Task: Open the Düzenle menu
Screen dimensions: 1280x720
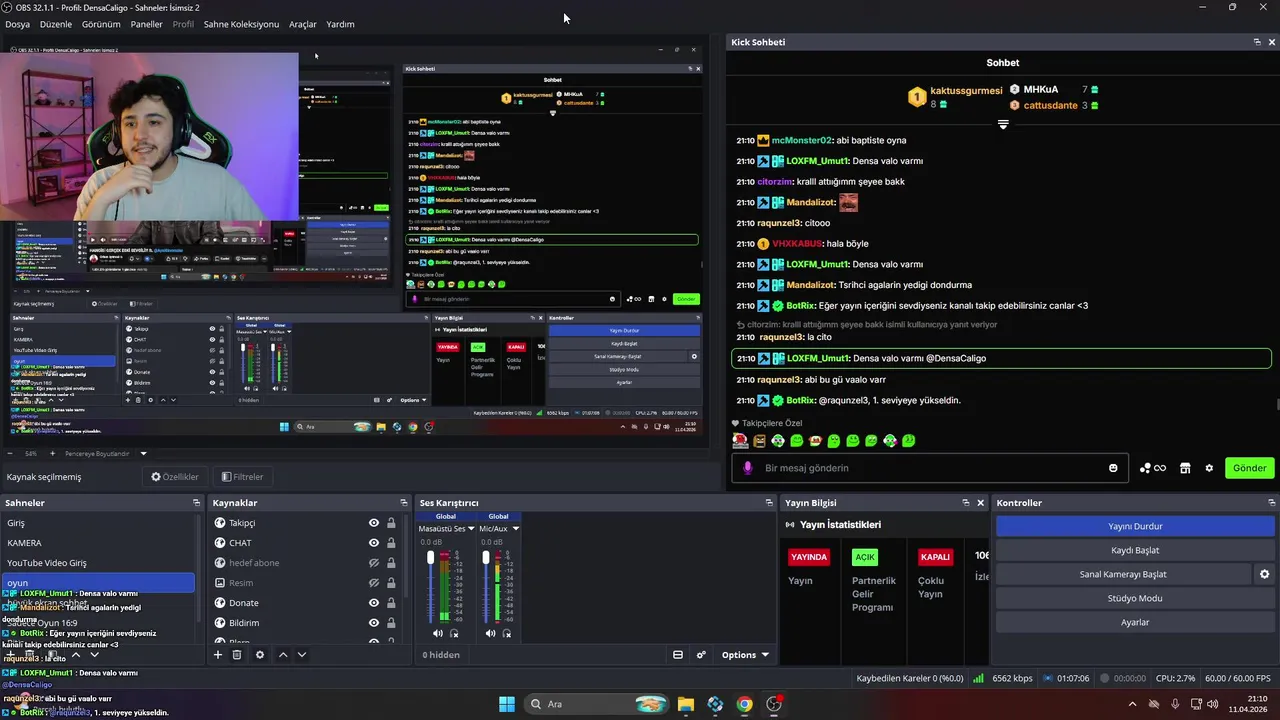Action: pyautogui.click(x=56, y=24)
